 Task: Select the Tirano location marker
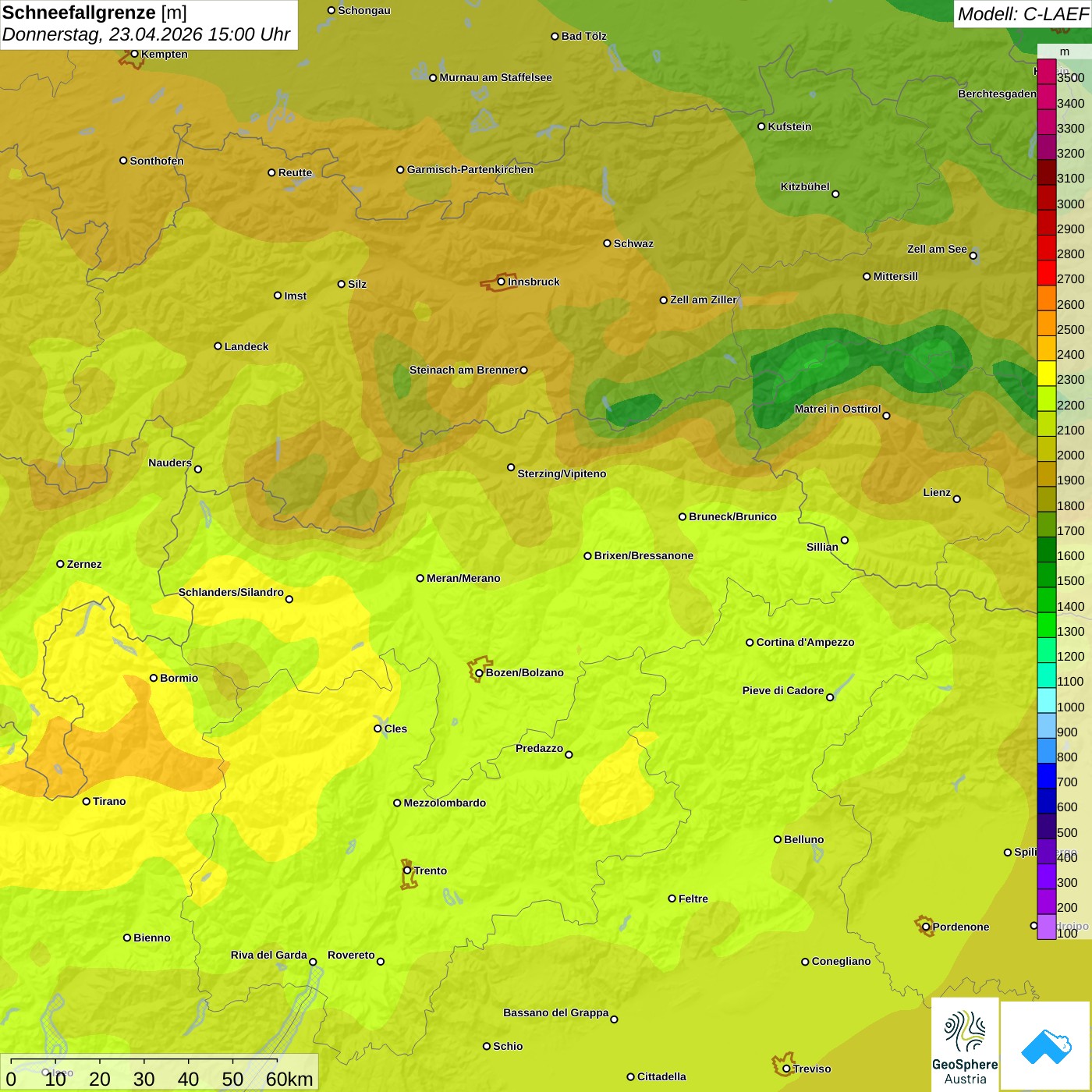(x=87, y=801)
